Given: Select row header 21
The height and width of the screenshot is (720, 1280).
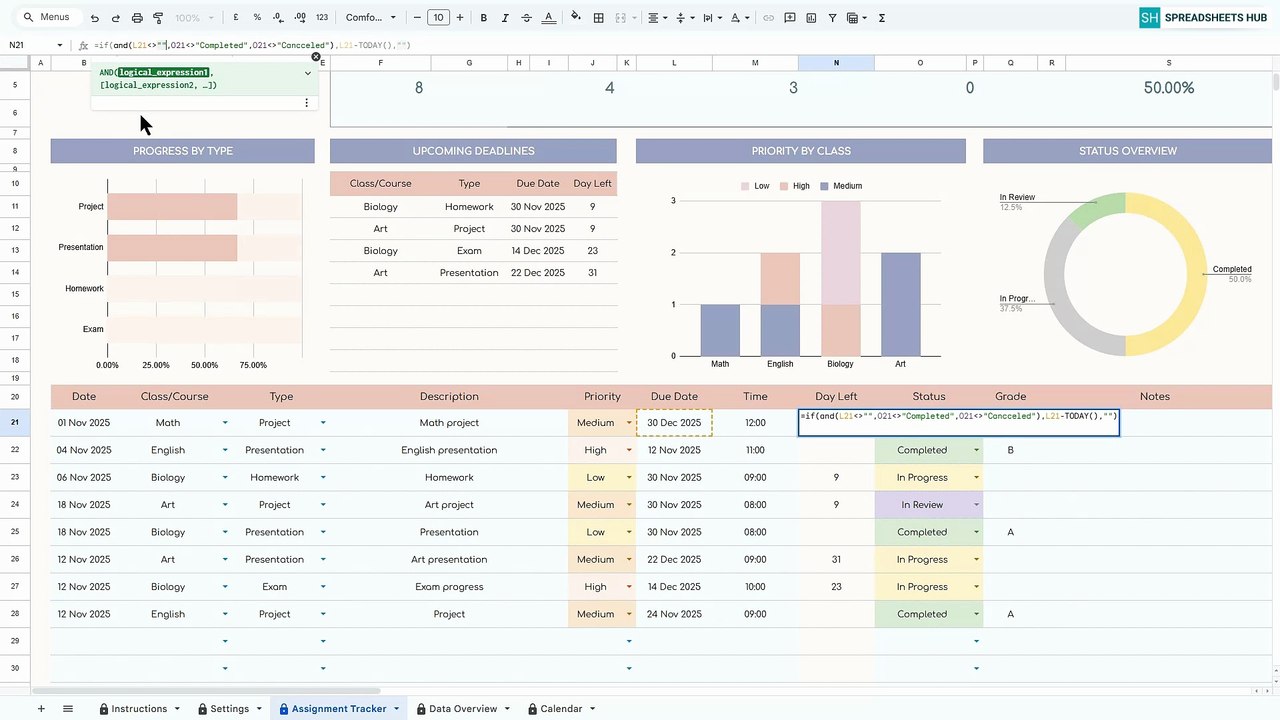Looking at the screenshot, I should pos(15,423).
